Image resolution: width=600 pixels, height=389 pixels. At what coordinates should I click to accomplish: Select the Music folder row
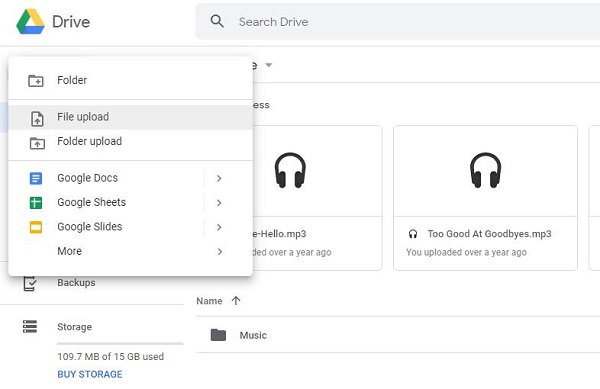tap(398, 335)
